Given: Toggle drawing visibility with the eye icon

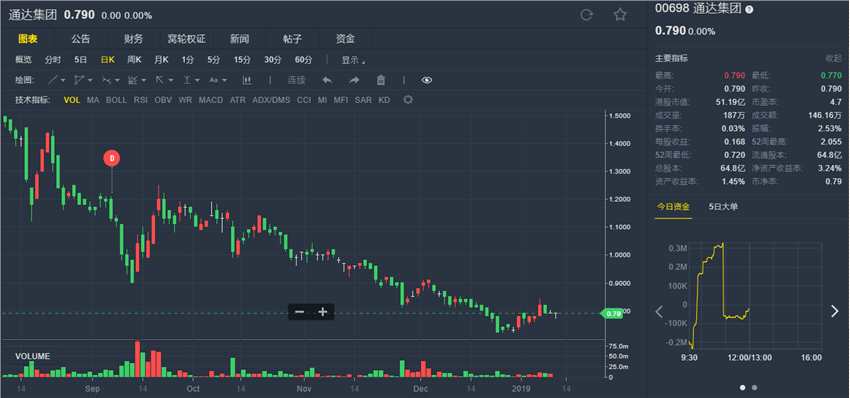Looking at the screenshot, I should [x=427, y=80].
